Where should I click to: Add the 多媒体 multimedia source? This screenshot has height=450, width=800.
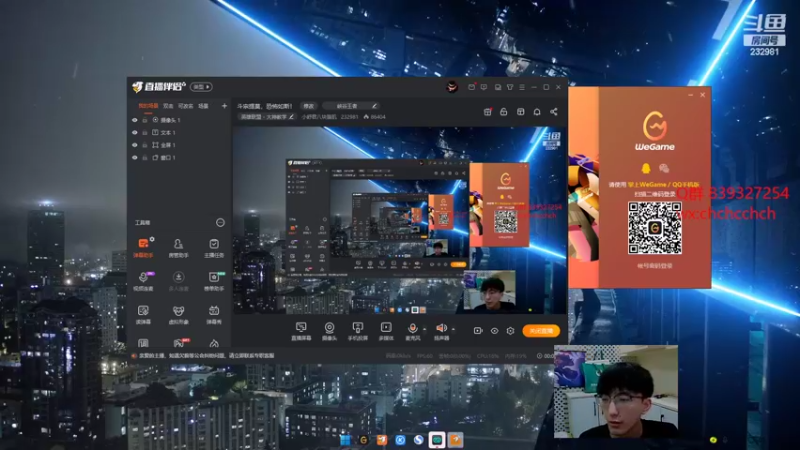pyautogui.click(x=386, y=331)
